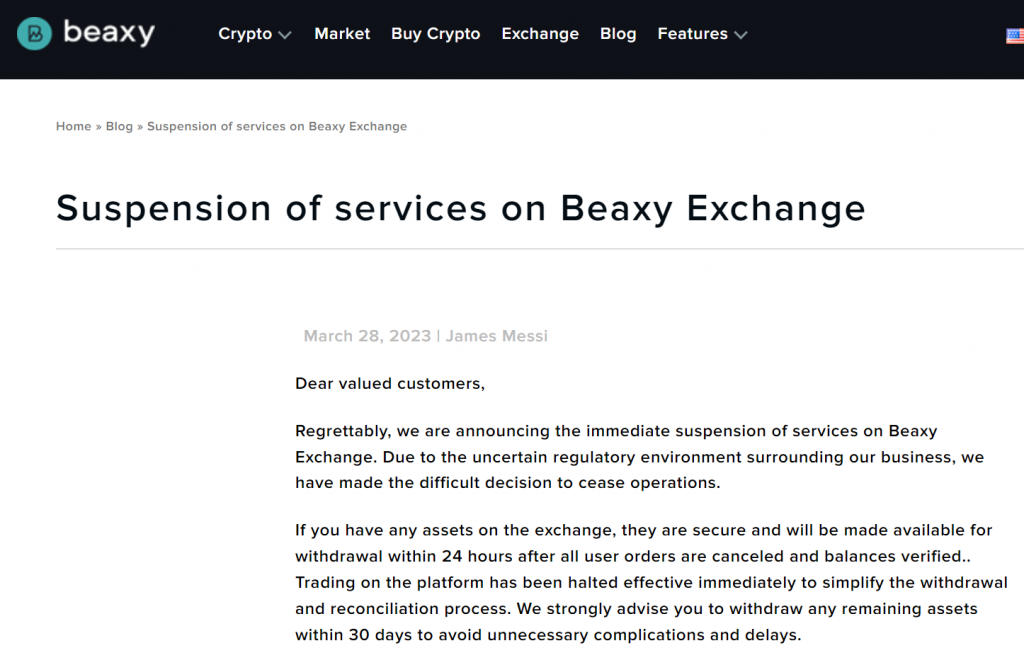
Task: Click the 'Dear valued customers' greeting line
Action: [389, 384]
